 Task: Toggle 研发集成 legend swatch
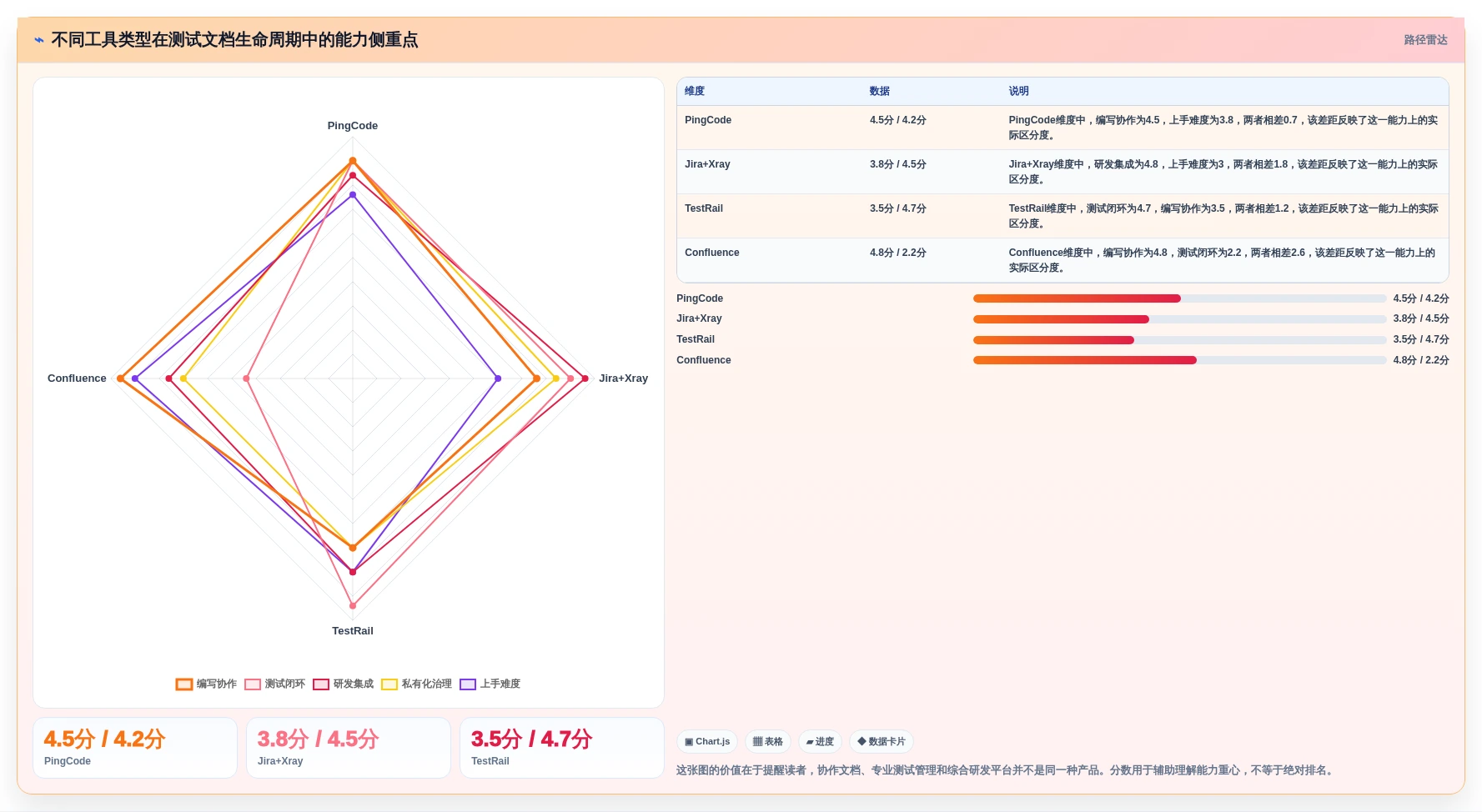(321, 684)
